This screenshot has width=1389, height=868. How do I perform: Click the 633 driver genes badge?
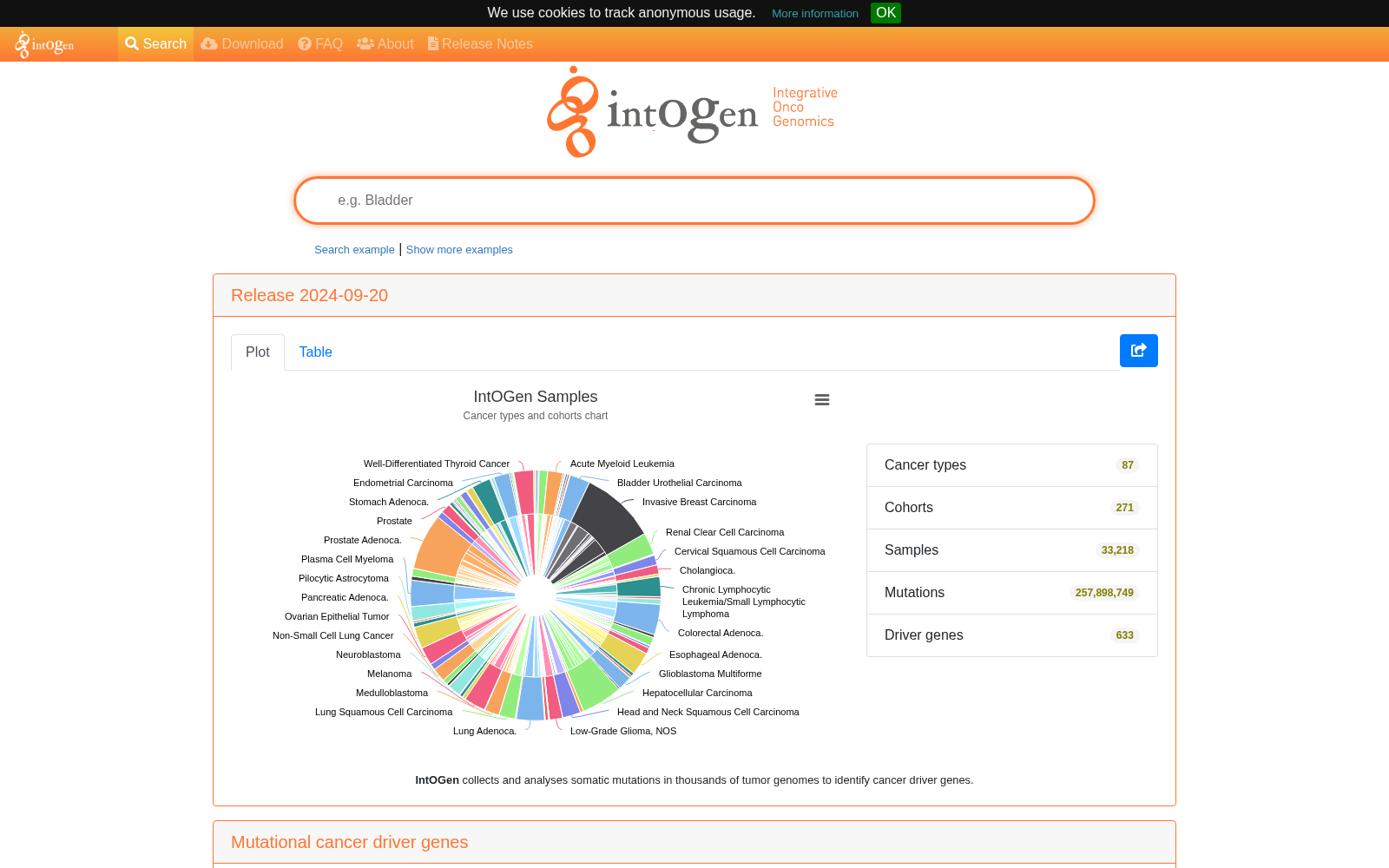[x=1125, y=635]
